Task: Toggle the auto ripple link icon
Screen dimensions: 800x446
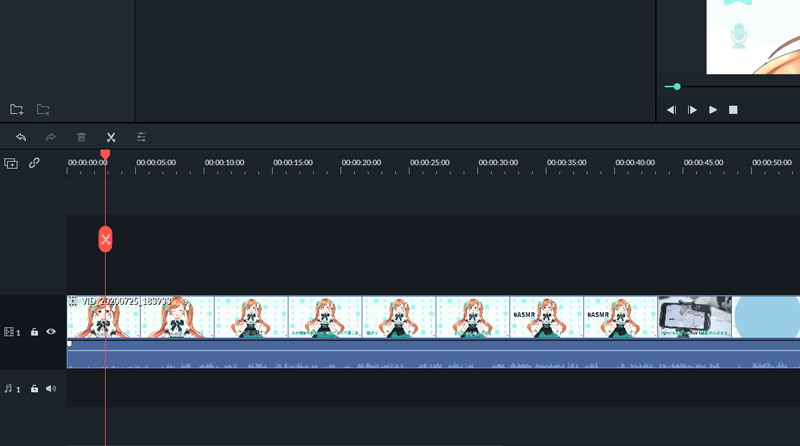Action: 34,163
